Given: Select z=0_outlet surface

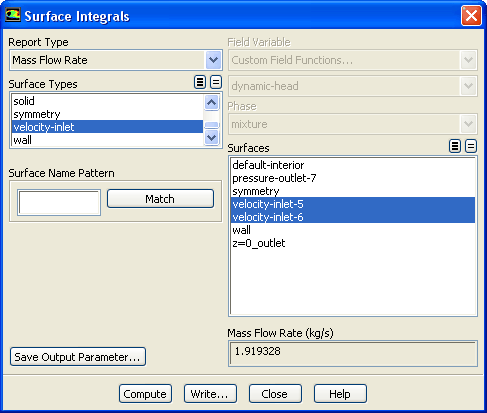Looking at the screenshot, I should click(x=353, y=243).
